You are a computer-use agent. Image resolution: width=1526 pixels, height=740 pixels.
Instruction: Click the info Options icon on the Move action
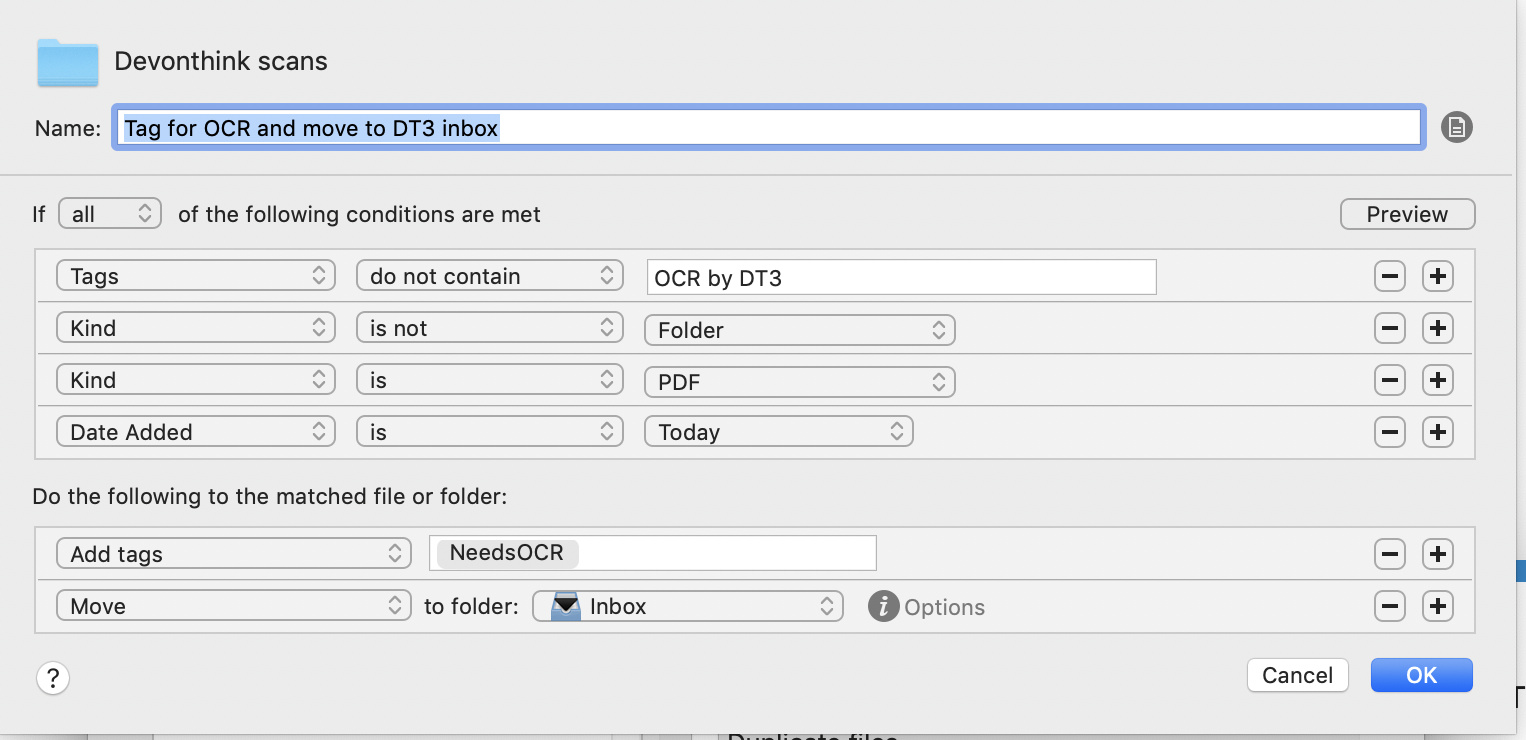tap(883, 606)
